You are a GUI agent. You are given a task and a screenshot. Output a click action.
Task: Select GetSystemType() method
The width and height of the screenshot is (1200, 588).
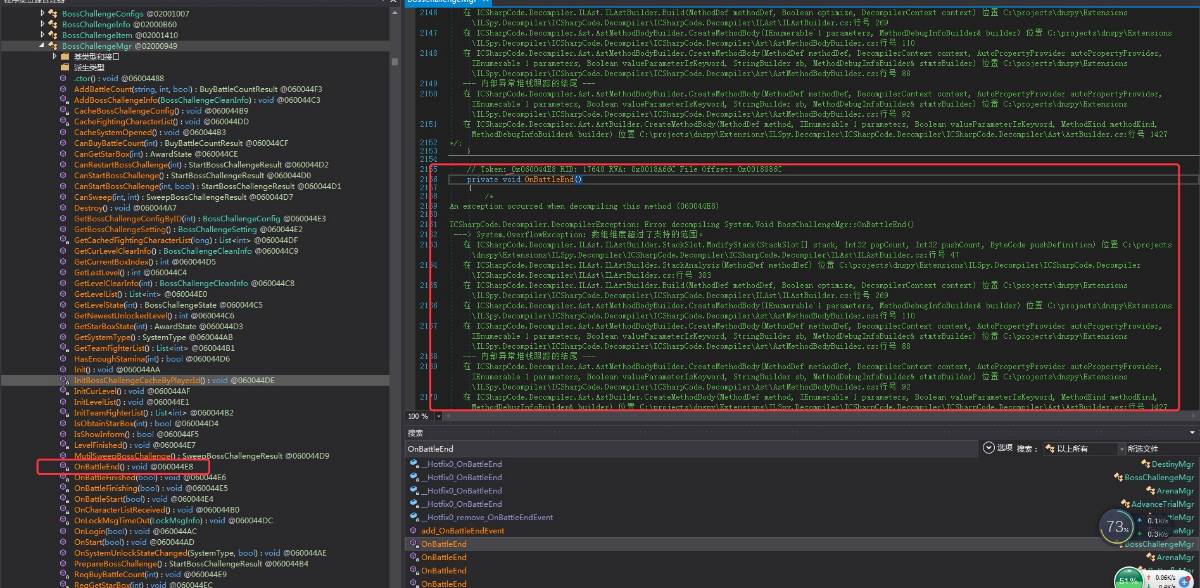pyautogui.click(x=153, y=337)
